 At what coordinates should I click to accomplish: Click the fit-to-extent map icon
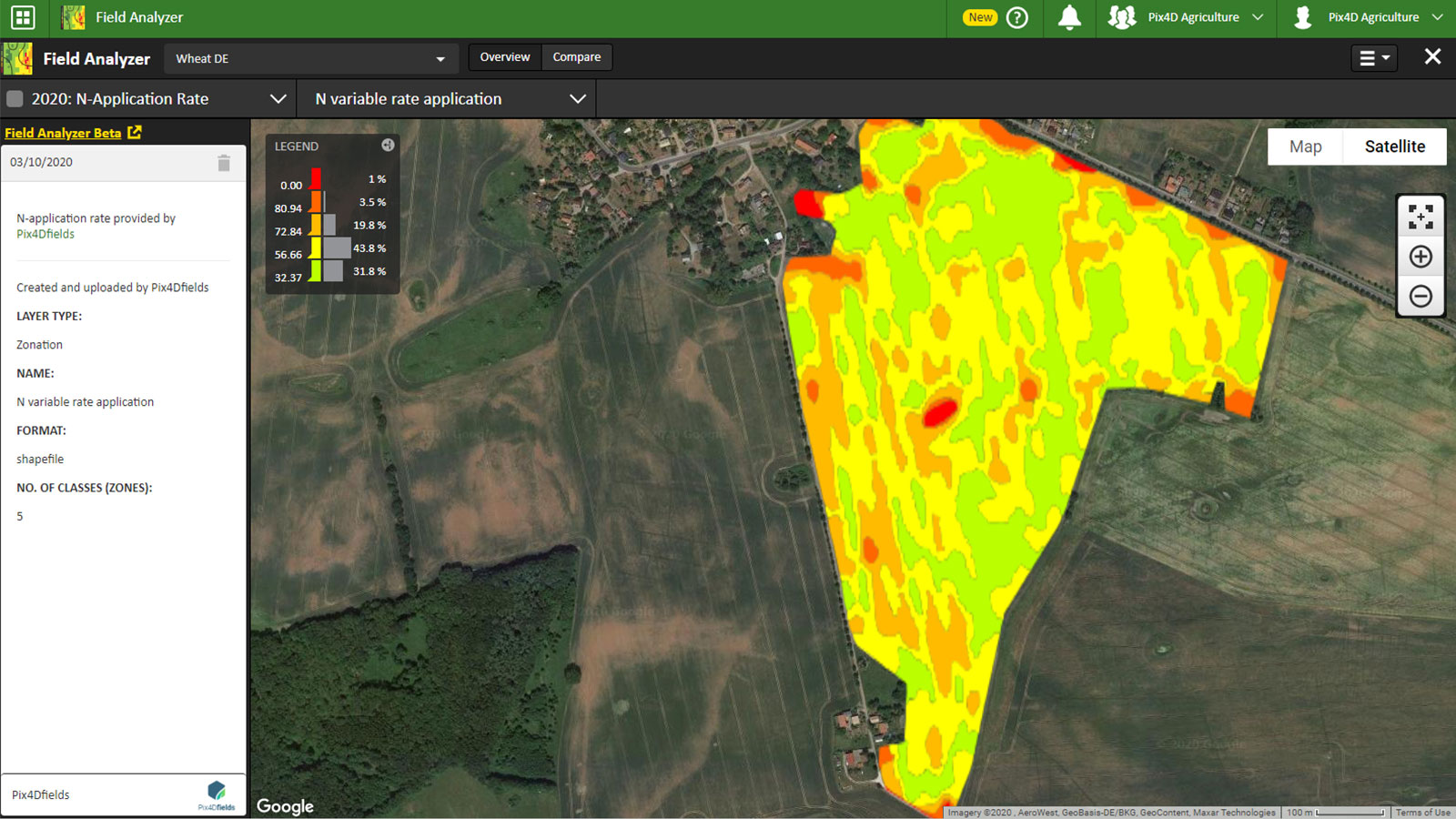tap(1420, 217)
